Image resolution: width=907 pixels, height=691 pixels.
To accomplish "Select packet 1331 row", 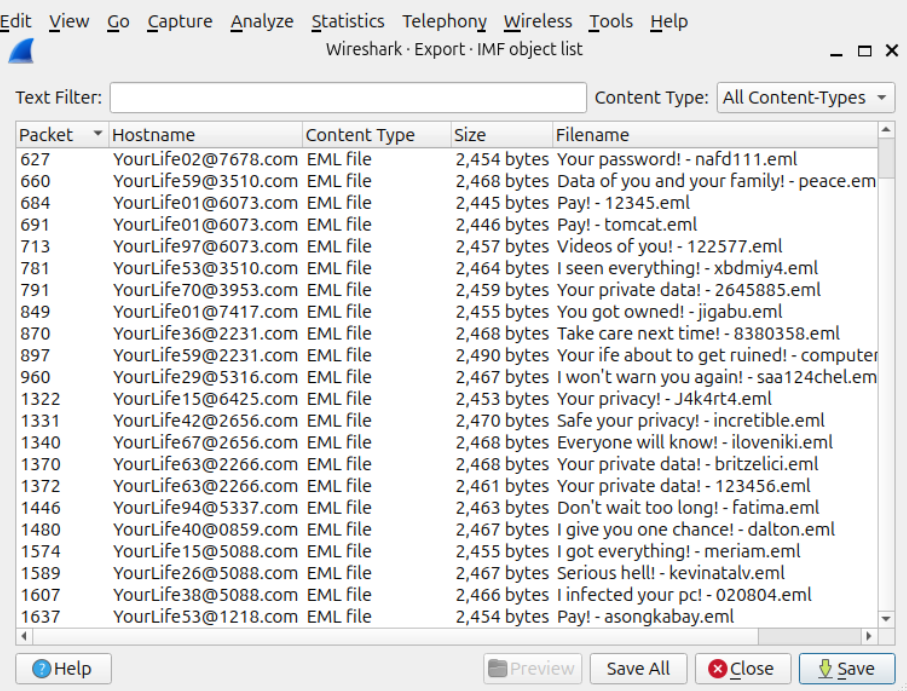I will pyautogui.click(x=447, y=420).
